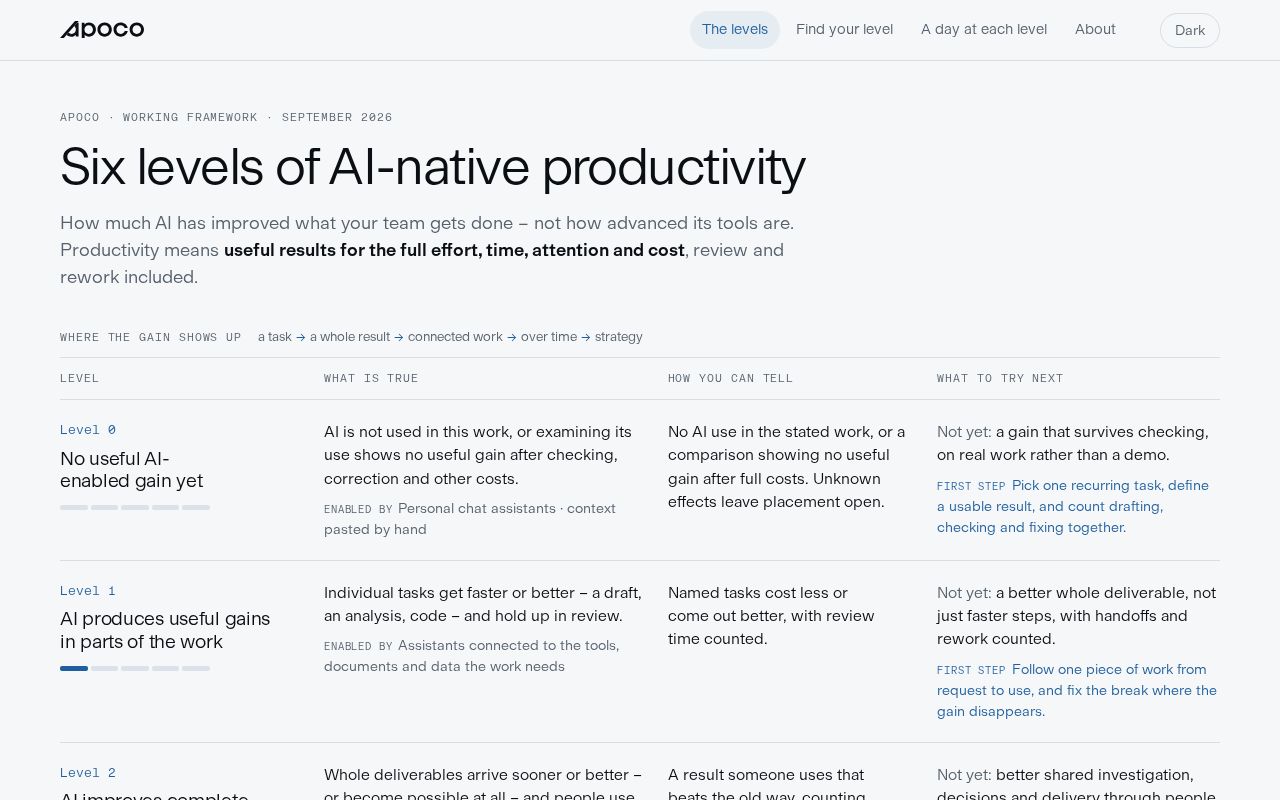Click 'connected work' in the gain sequence

(455, 337)
